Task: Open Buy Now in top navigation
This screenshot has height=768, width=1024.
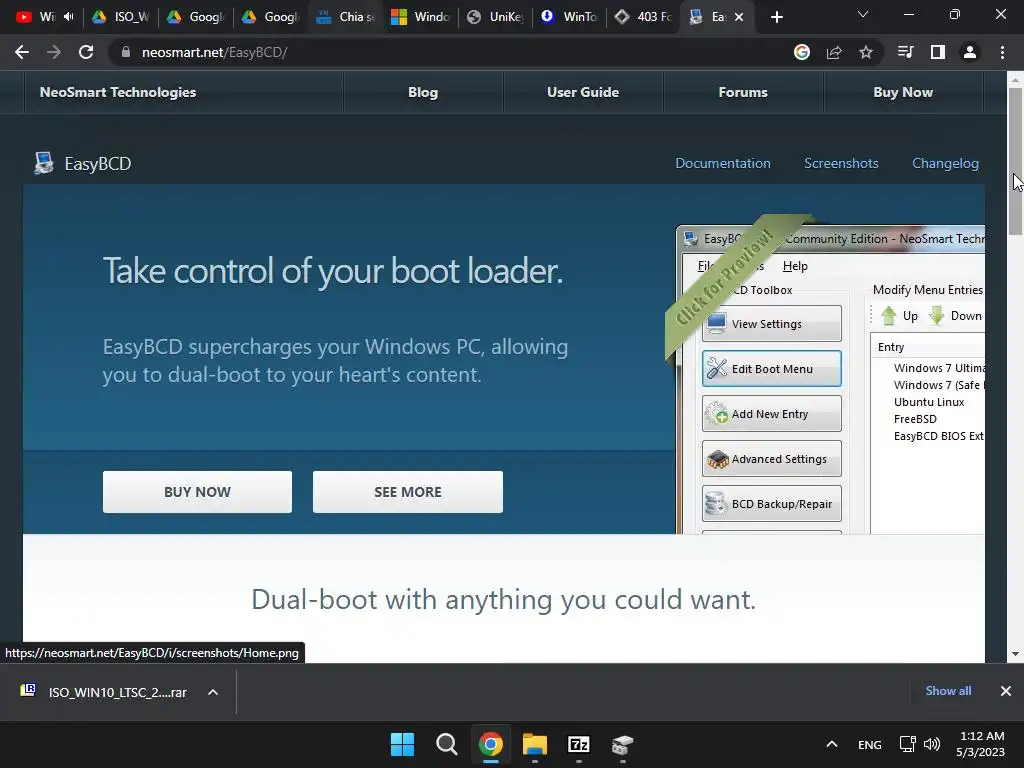Action: coord(903,92)
